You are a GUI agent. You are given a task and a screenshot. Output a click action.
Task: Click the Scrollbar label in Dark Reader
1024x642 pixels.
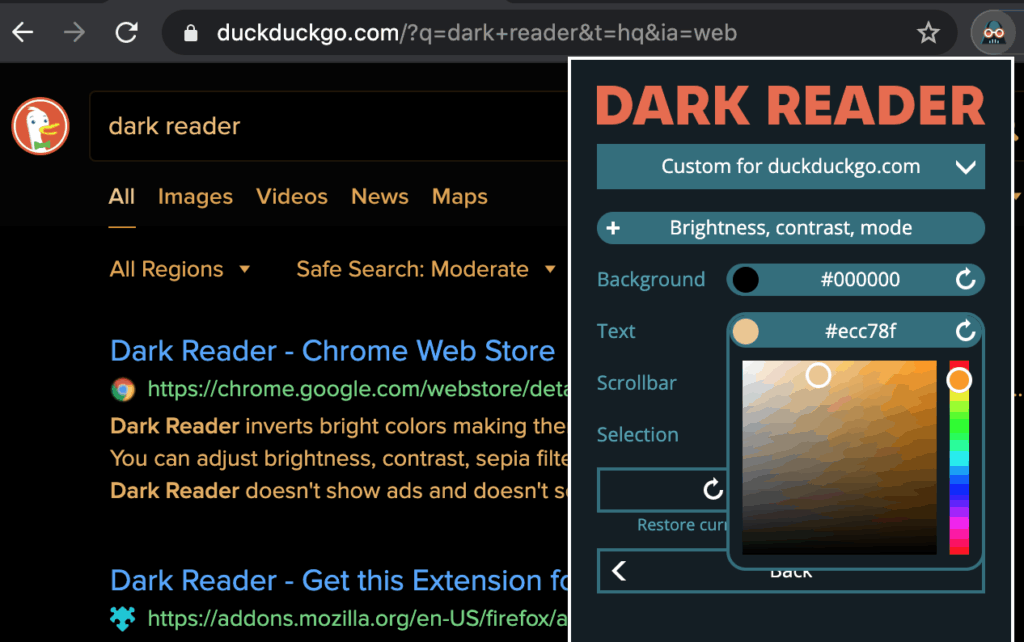pos(636,383)
